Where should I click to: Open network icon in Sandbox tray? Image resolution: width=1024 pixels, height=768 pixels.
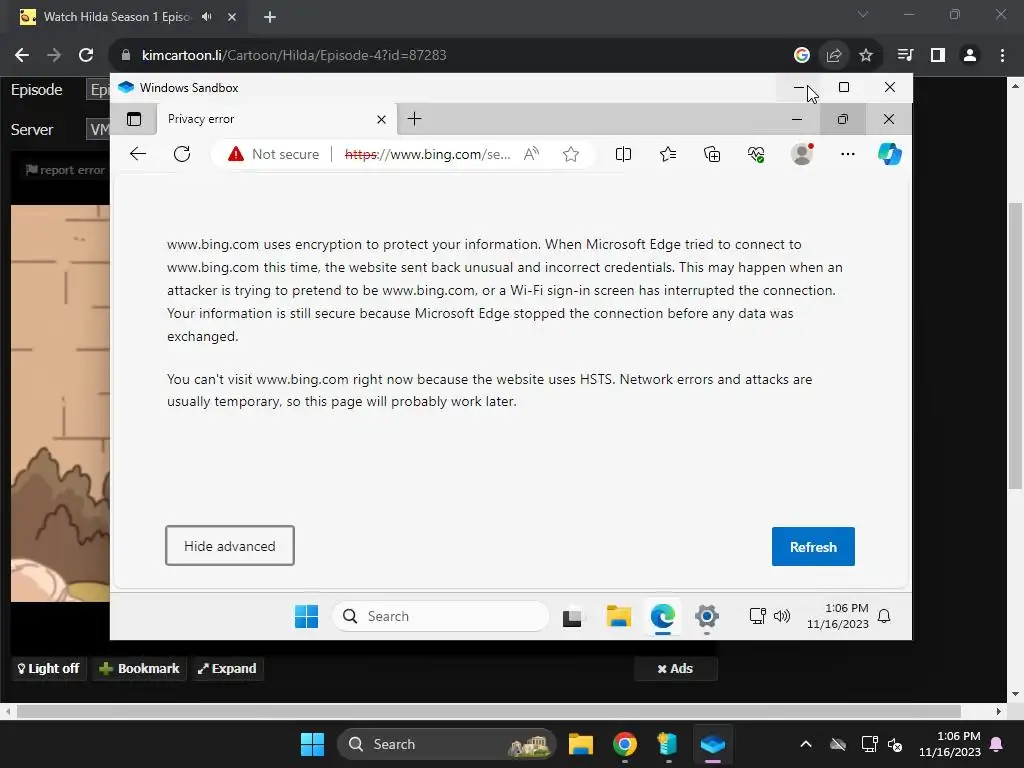click(x=758, y=616)
